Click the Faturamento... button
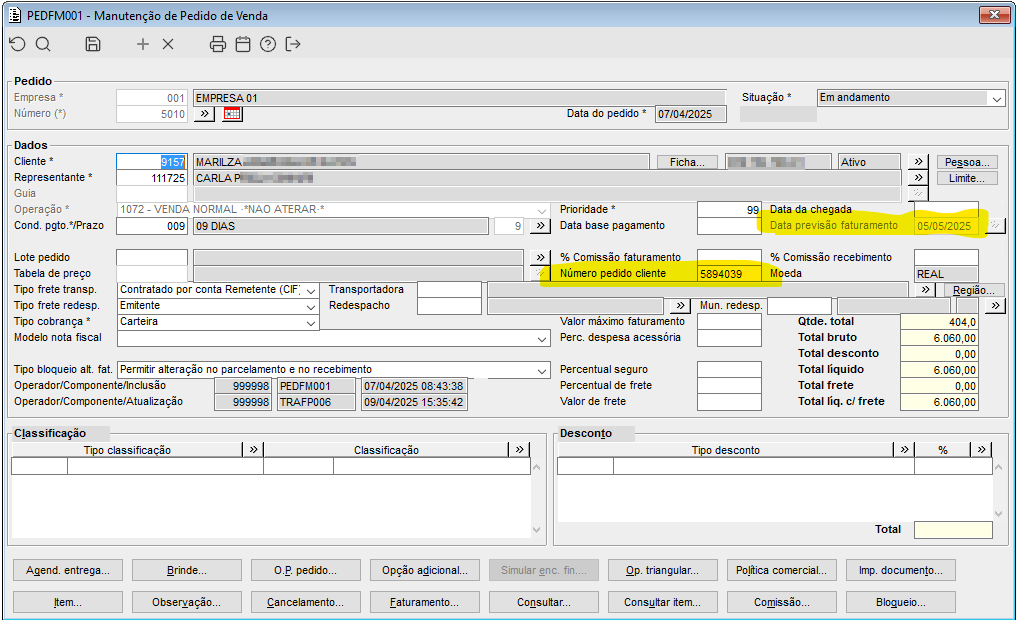This screenshot has height=620, width=1016. pos(425,602)
